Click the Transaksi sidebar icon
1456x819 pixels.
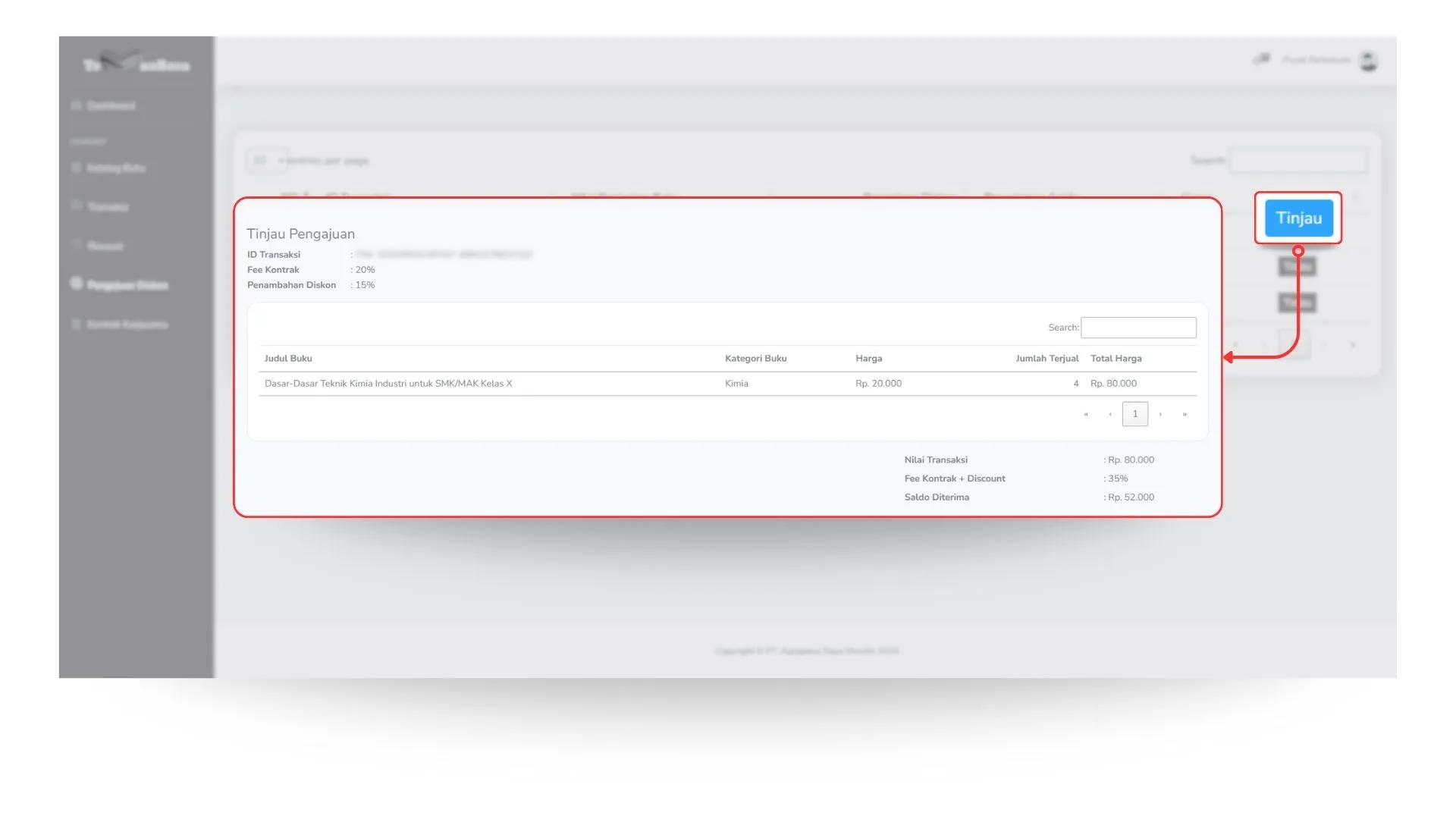point(76,206)
